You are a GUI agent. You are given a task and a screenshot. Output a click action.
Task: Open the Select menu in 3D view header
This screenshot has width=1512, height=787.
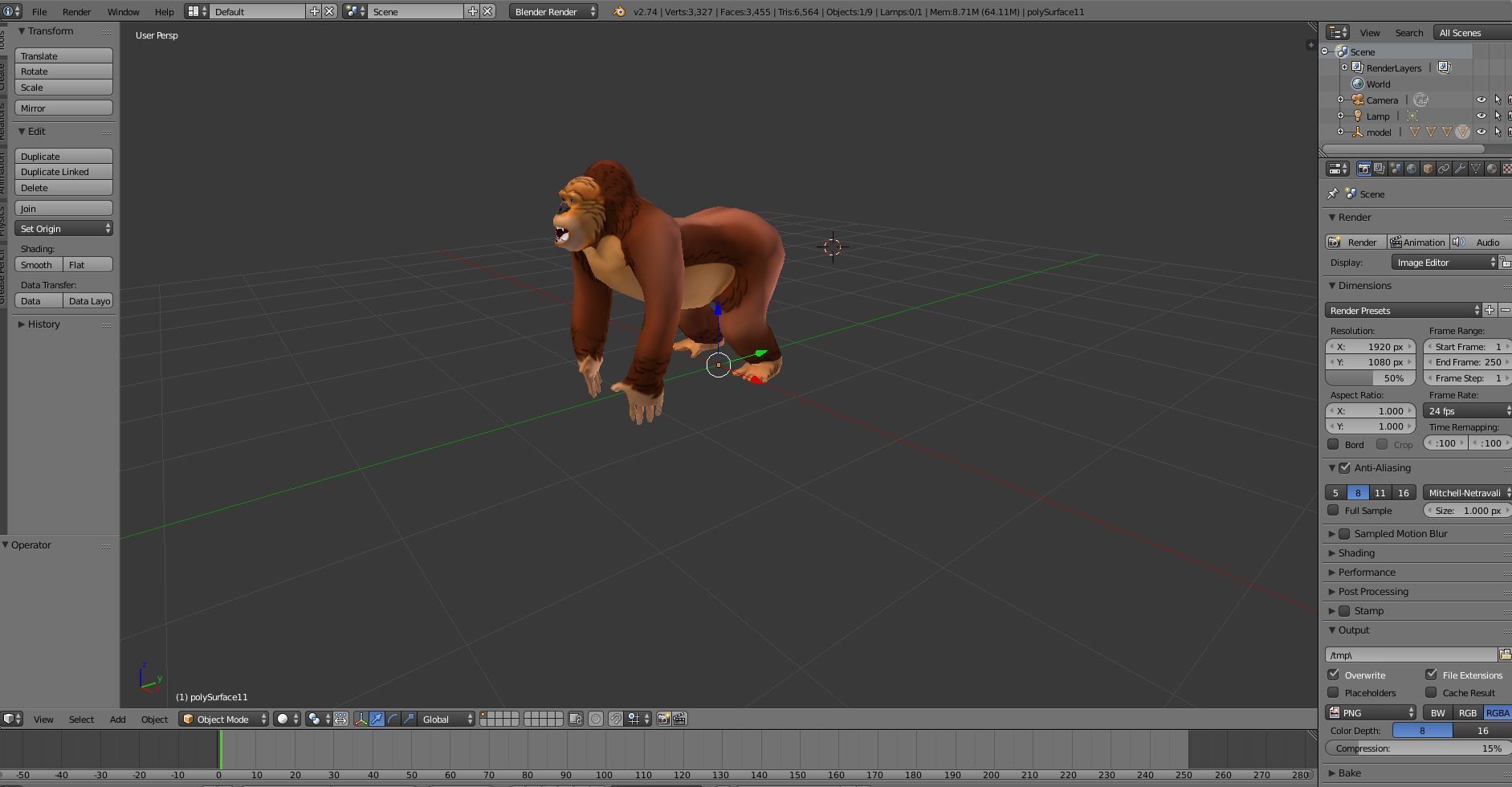click(81, 719)
